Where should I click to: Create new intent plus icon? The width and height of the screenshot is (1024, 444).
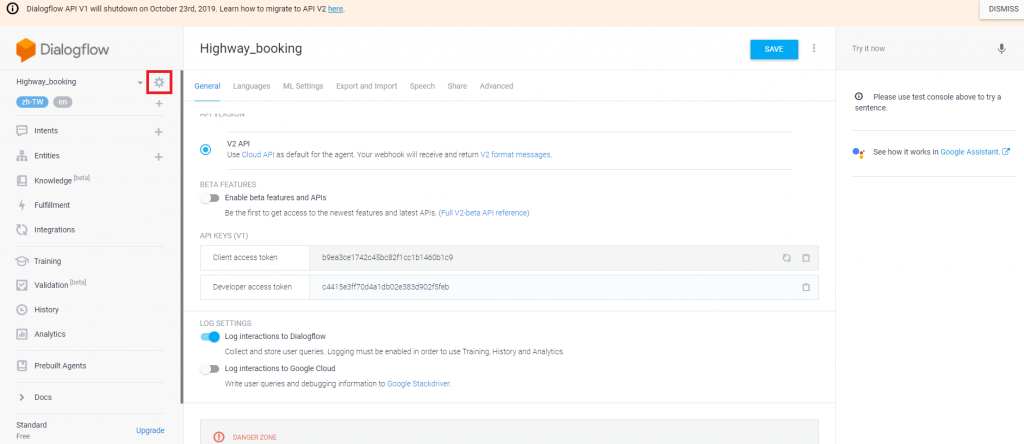pos(158,131)
